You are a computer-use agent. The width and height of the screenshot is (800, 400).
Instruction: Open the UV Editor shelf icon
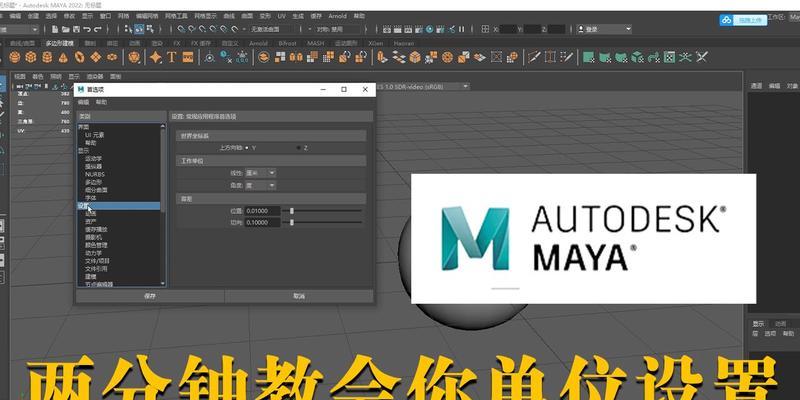click(x=669, y=57)
